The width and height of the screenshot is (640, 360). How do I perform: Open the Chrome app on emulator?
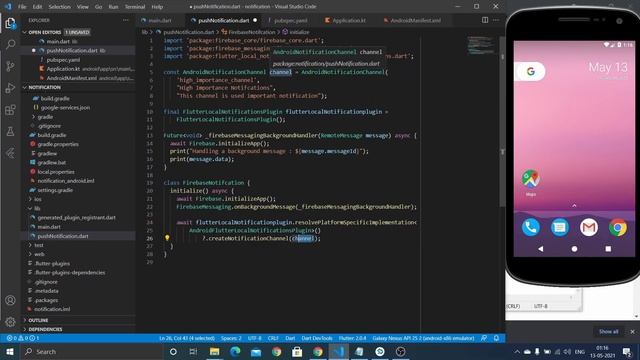(x=618, y=227)
